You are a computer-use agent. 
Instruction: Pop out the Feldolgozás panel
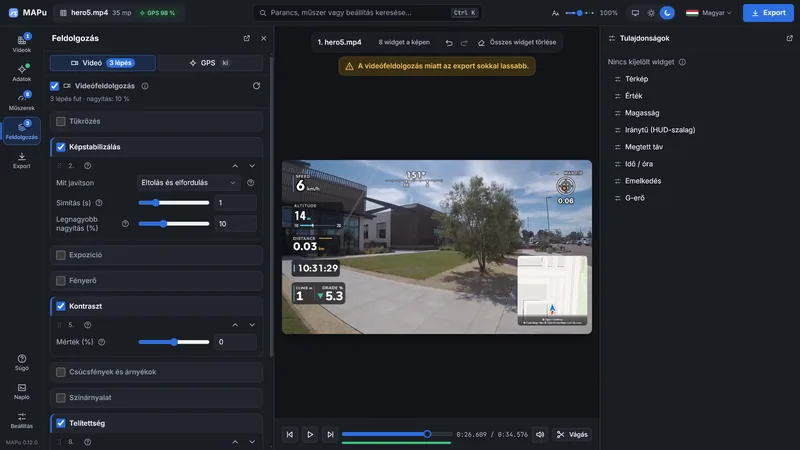247,38
